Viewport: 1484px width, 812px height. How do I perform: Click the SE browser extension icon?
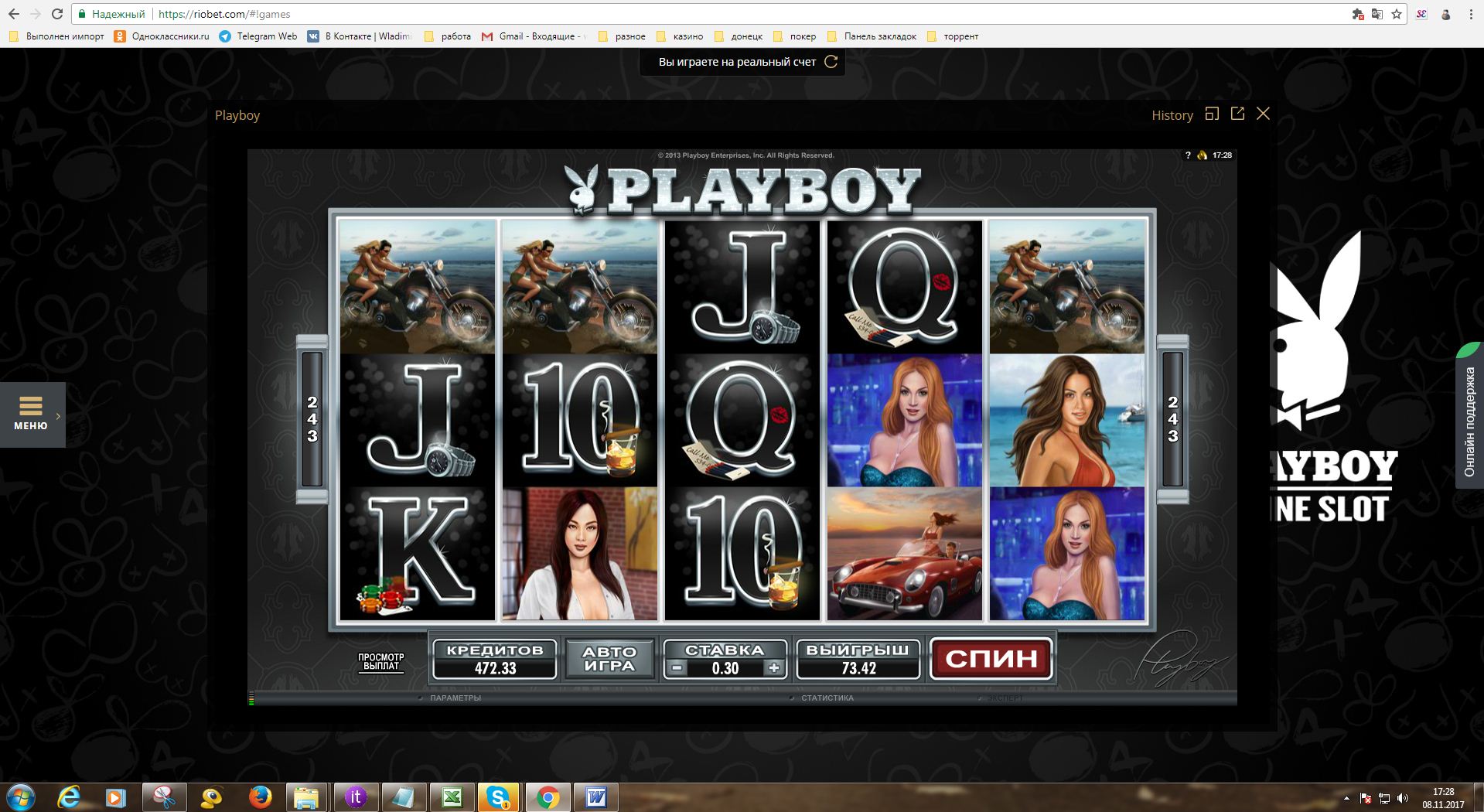coord(1421,14)
